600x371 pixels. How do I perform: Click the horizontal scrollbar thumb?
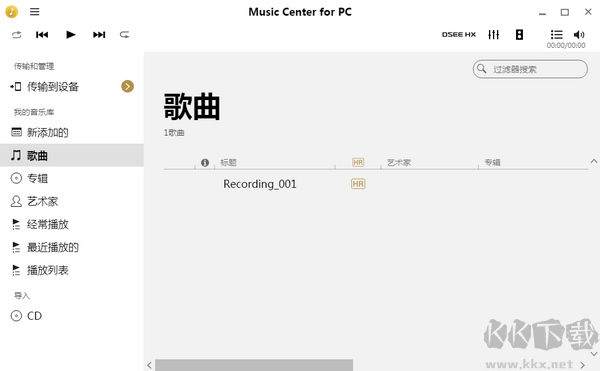pyautogui.click(x=254, y=365)
